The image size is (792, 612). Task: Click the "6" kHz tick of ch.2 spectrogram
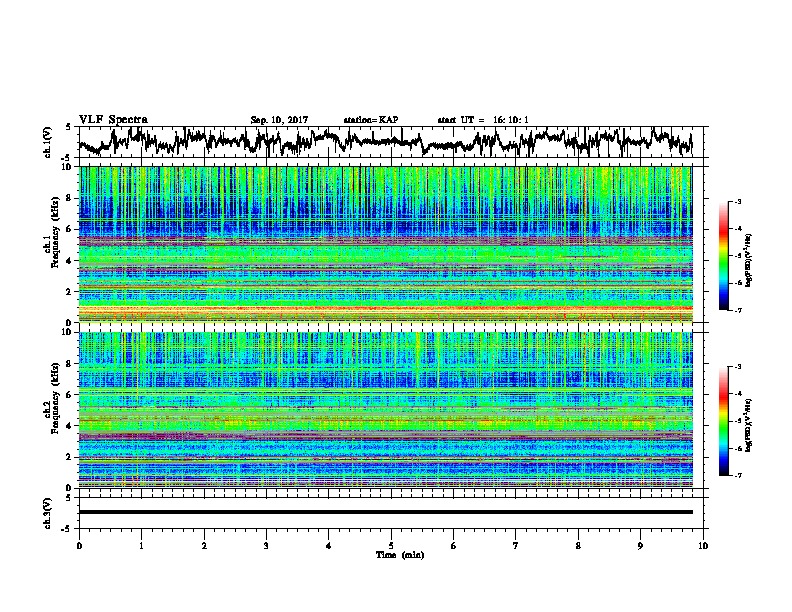[70, 394]
